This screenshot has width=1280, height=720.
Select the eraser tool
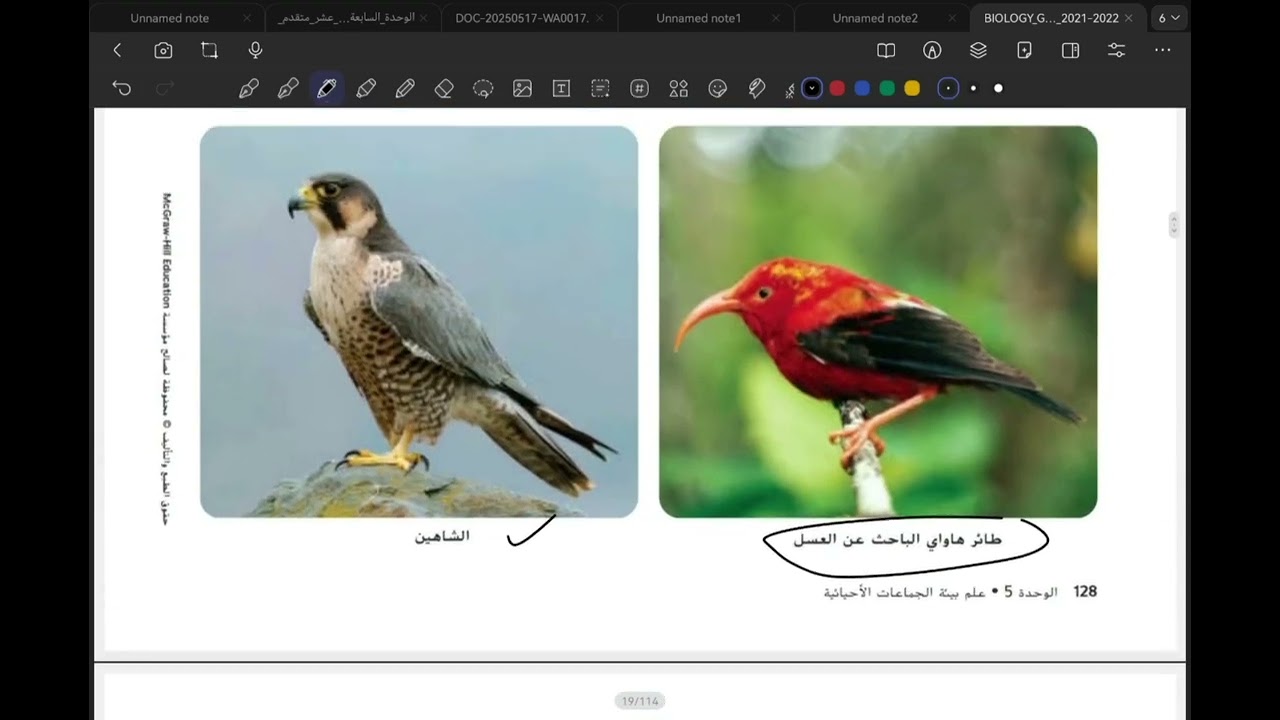click(x=444, y=88)
